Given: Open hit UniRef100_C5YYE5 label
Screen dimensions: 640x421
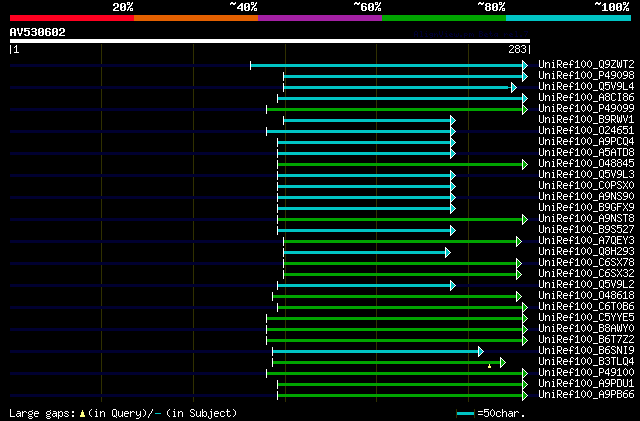Looking at the screenshot, I should click(x=586, y=318).
